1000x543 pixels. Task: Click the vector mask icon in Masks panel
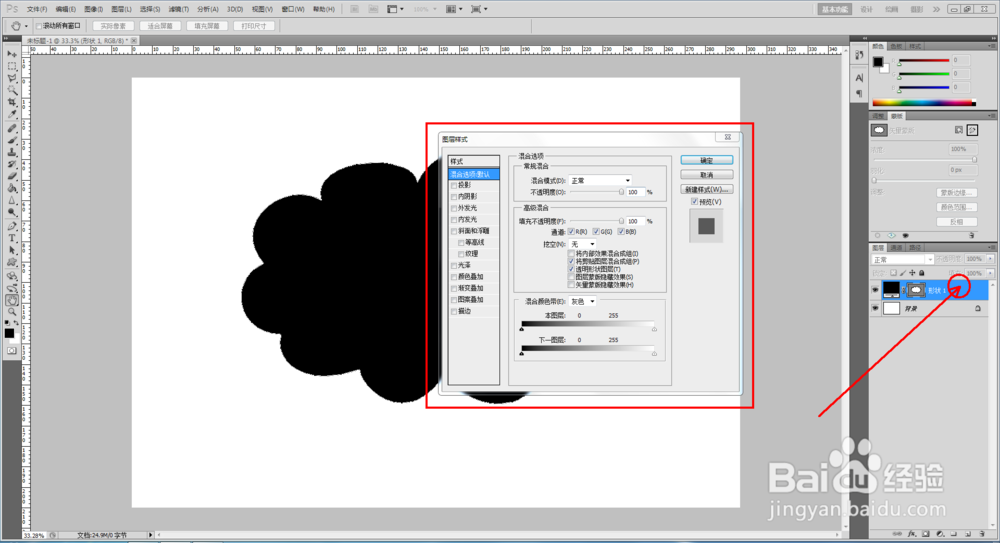click(972, 130)
